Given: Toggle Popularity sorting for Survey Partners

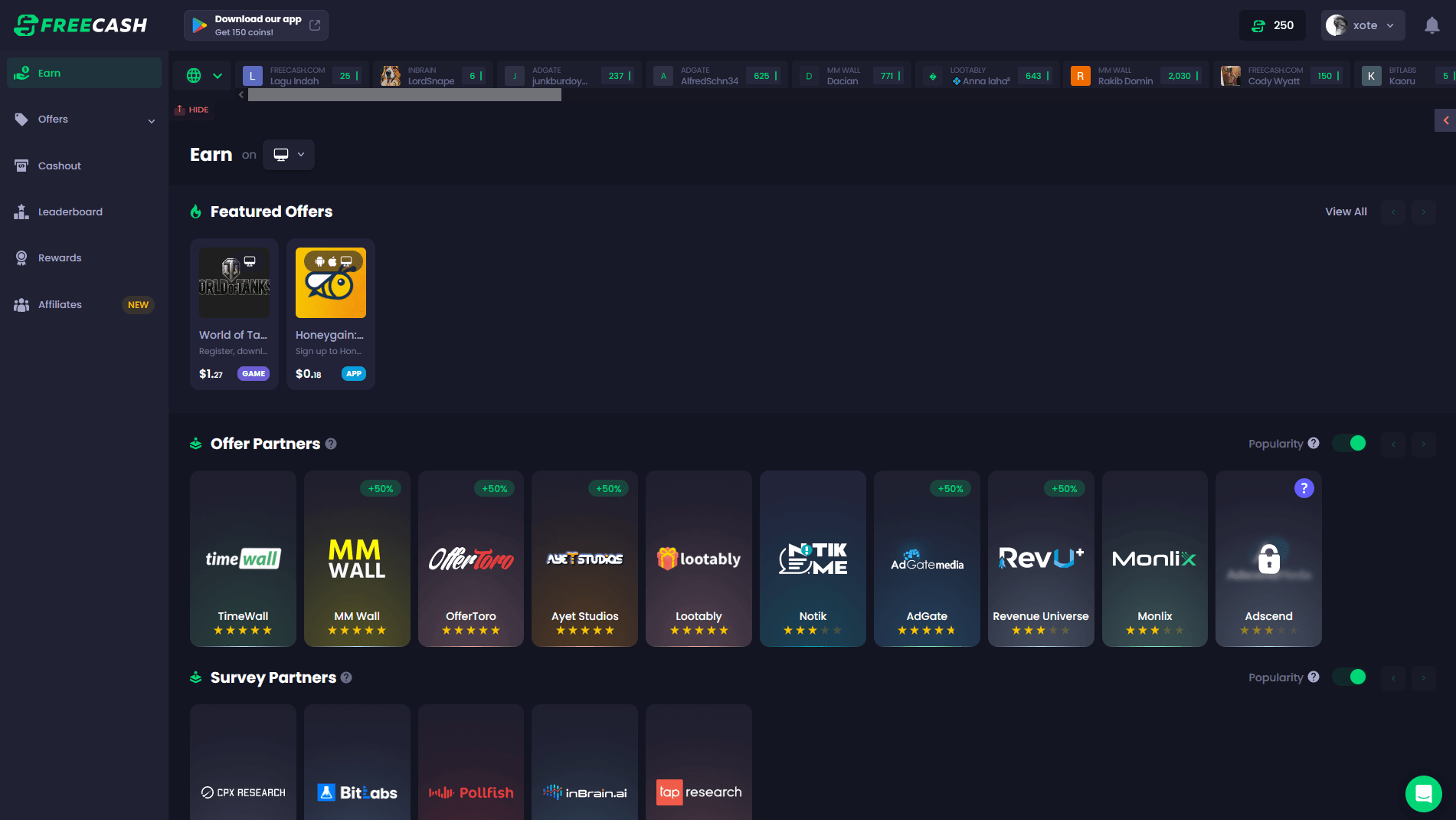Looking at the screenshot, I should click(1350, 677).
